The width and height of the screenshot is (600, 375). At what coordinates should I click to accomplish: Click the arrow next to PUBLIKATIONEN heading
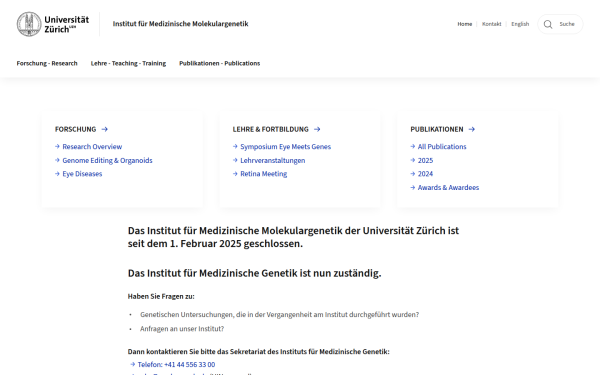pos(471,129)
